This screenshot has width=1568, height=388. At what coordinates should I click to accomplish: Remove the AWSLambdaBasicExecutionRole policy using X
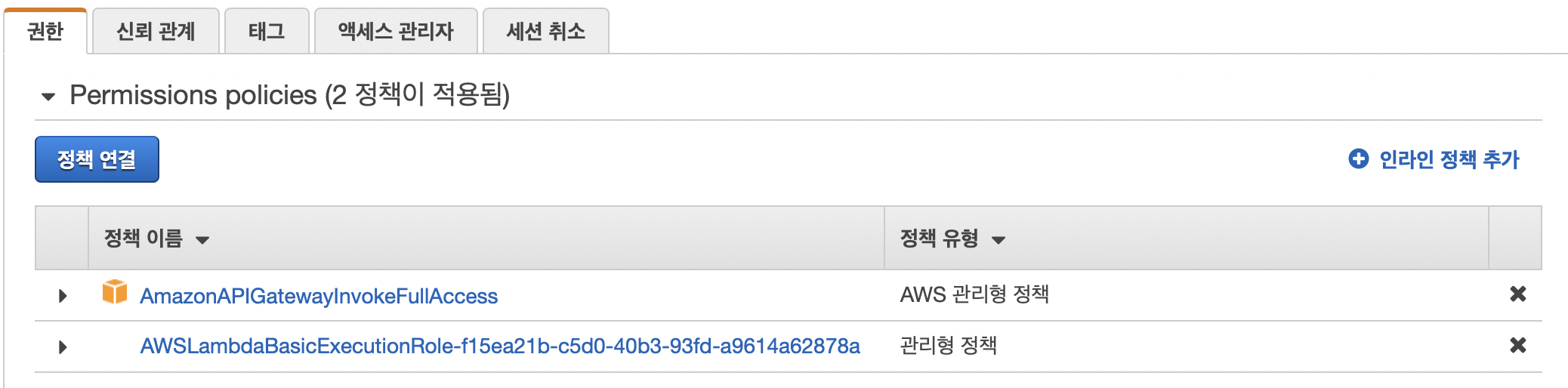[x=1517, y=346]
